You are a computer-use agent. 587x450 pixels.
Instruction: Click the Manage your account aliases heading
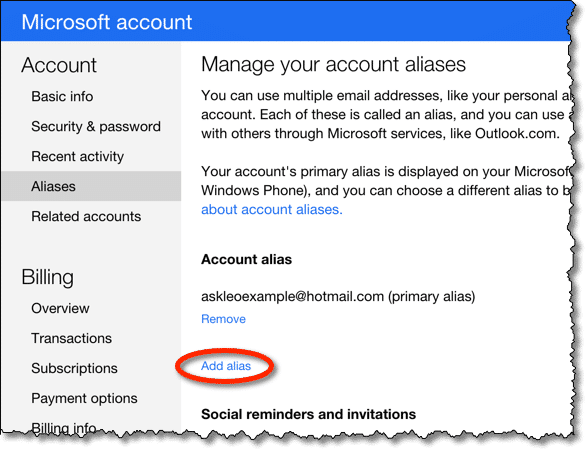tap(333, 64)
